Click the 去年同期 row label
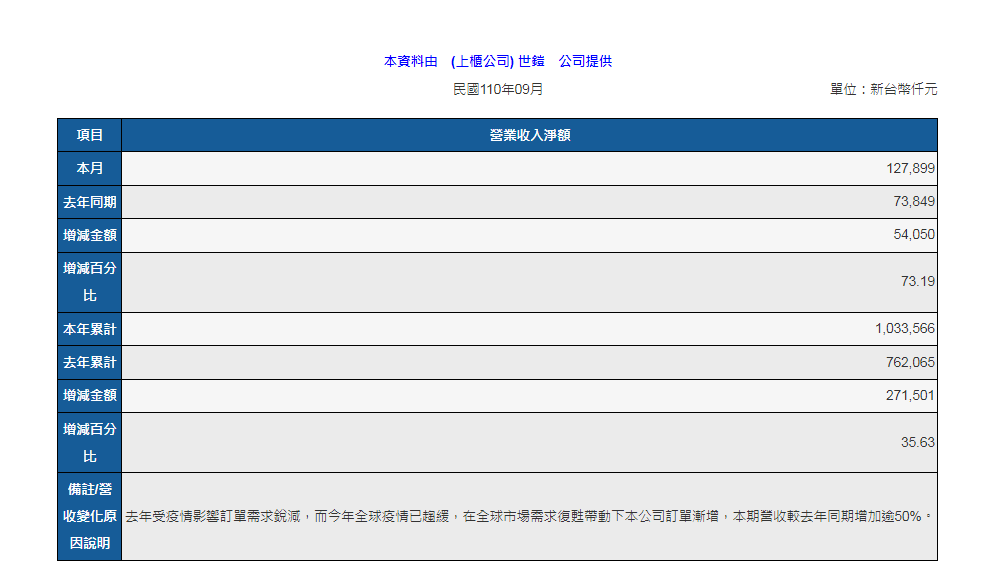The image size is (987, 579). (x=90, y=202)
